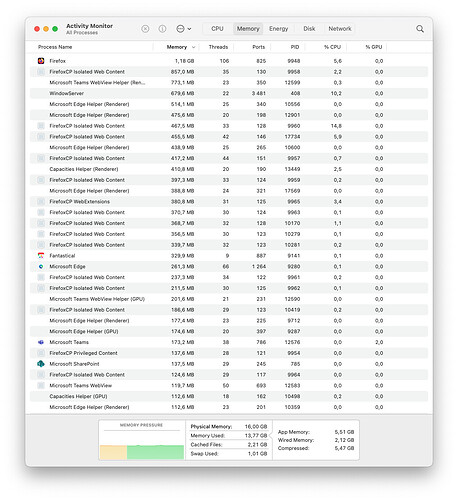Click the Memory Used 13,77 GB value

click(x=256, y=435)
